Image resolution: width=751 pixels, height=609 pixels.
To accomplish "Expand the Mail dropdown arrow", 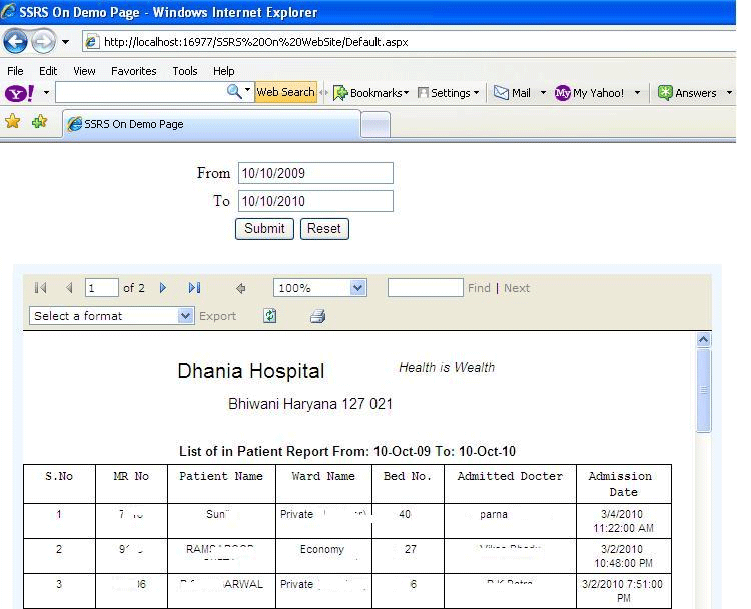I will tap(543, 92).
